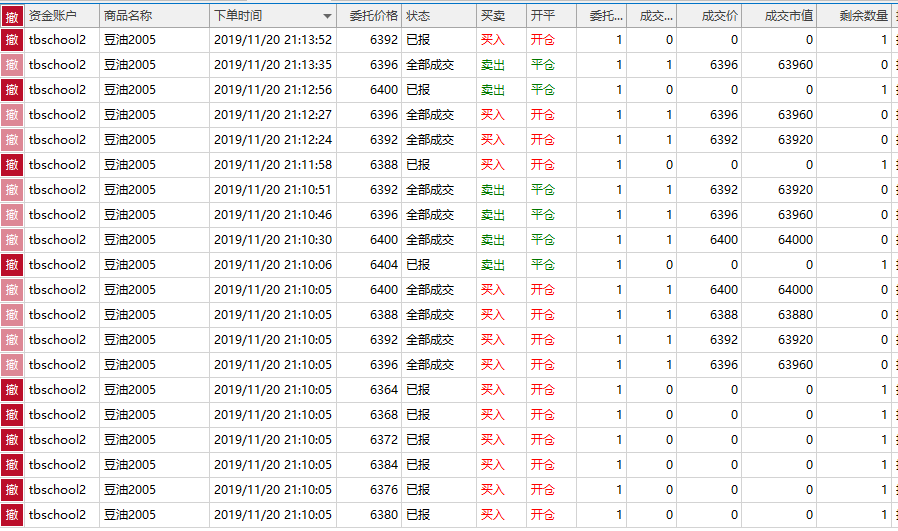Click 豆油2005 in the 6376 price row
898x531 pixels.
(130, 490)
